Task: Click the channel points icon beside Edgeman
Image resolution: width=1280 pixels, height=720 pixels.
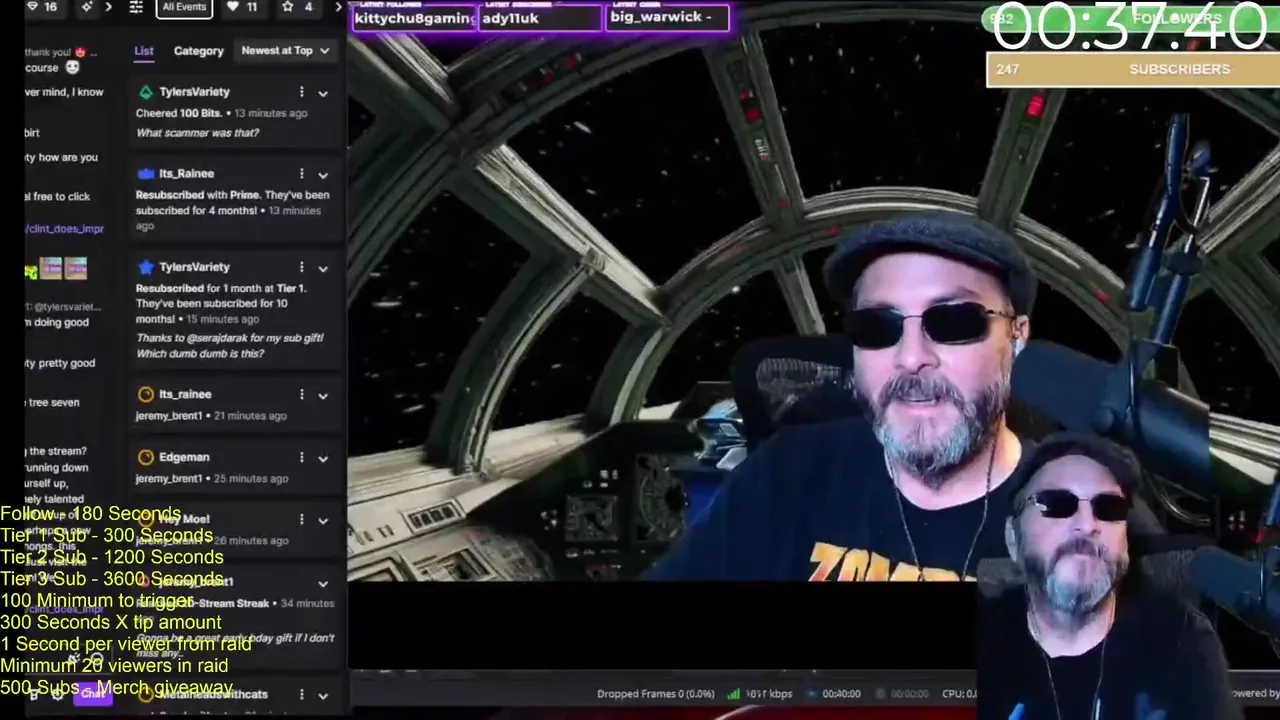Action: pyautogui.click(x=146, y=457)
